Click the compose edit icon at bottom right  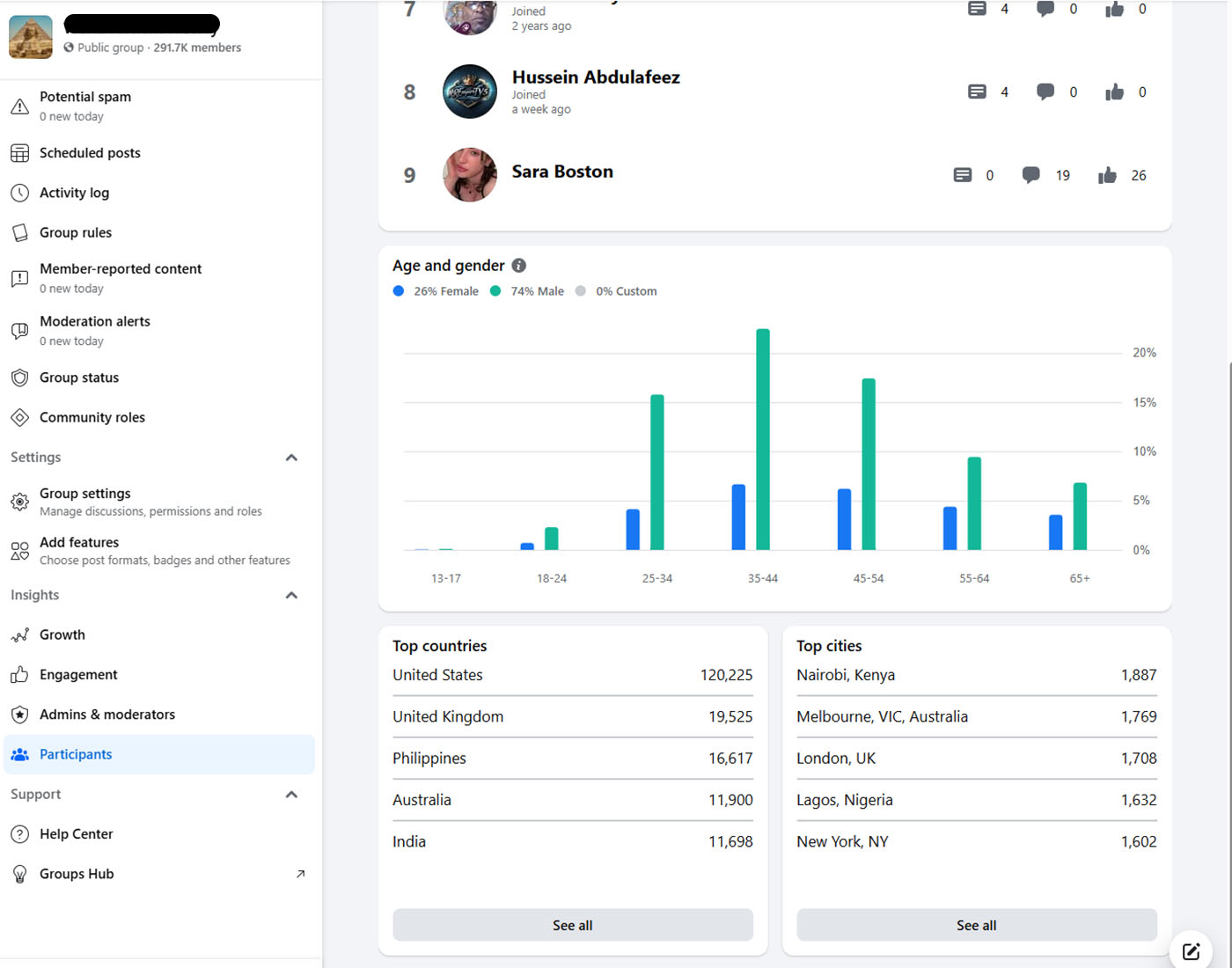click(1191, 950)
